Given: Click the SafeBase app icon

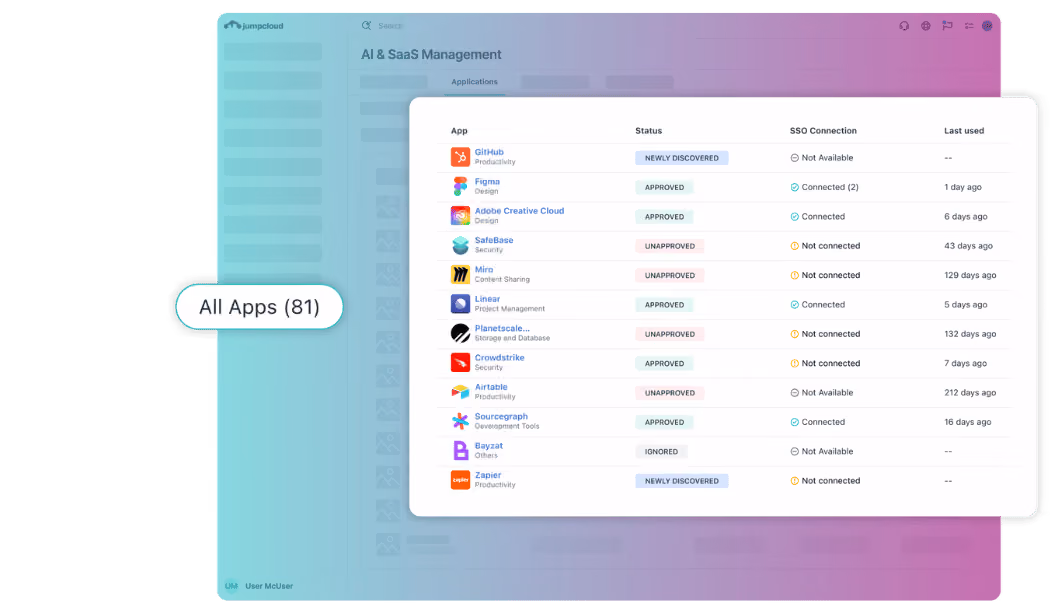Looking at the screenshot, I should [460, 245].
